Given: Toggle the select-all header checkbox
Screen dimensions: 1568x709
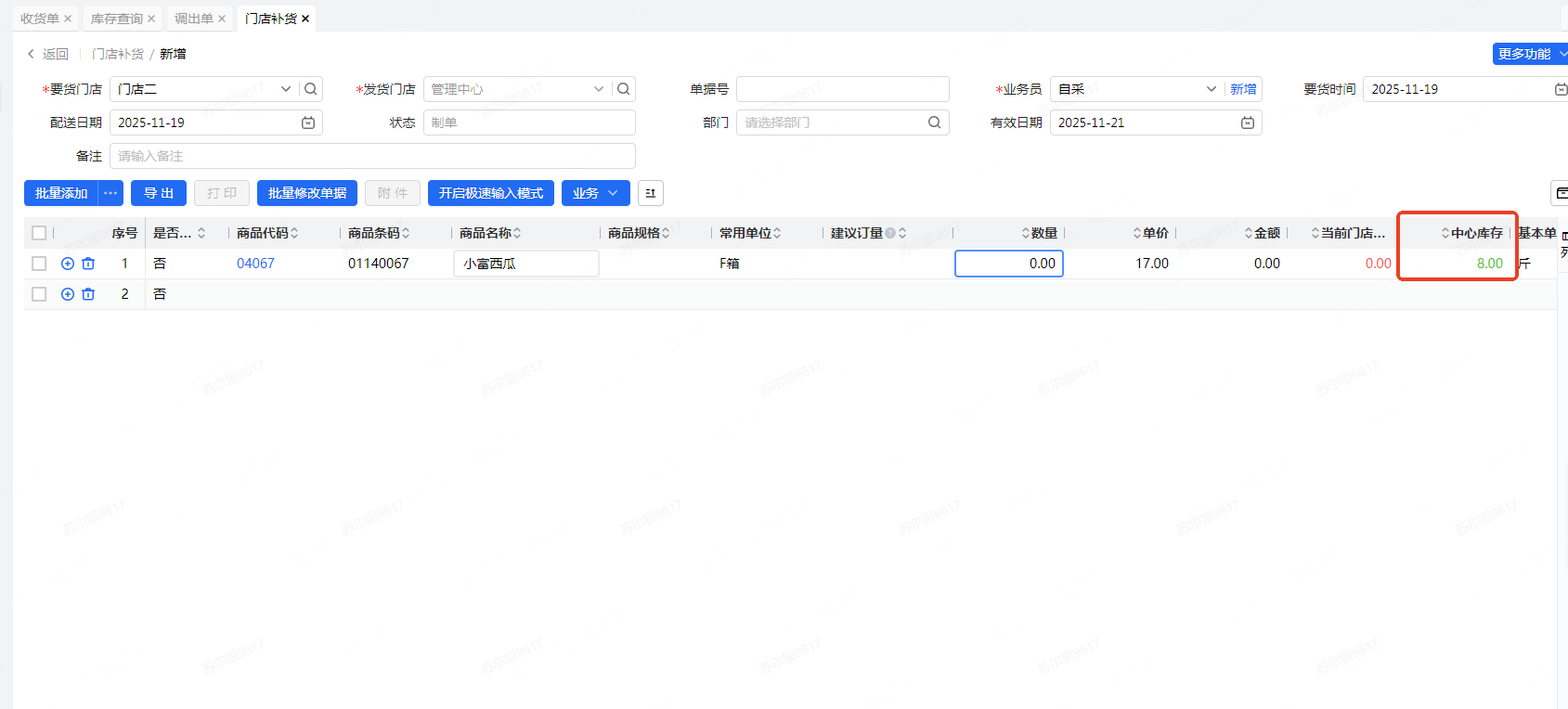Looking at the screenshot, I should coord(39,233).
